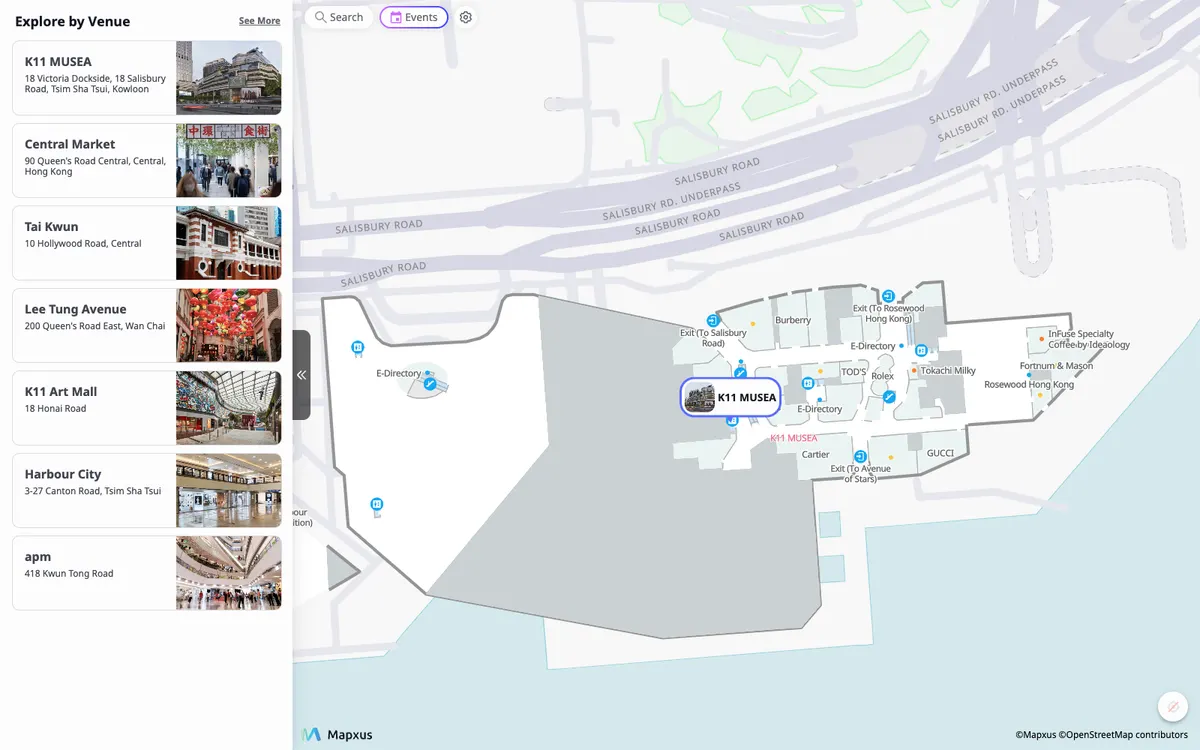Click elevator icon above west block E-Directory

357,348
